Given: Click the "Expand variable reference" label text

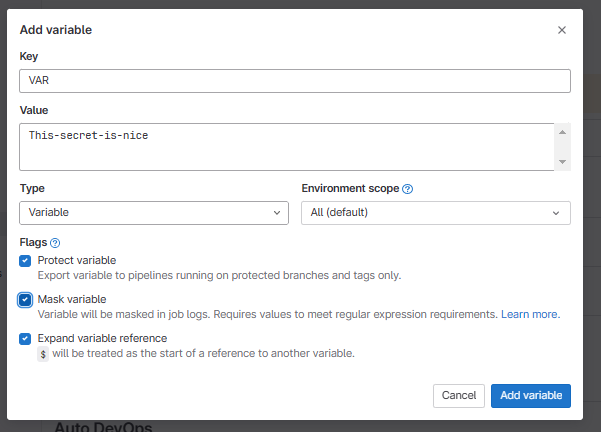Looking at the screenshot, I should click(102, 338).
